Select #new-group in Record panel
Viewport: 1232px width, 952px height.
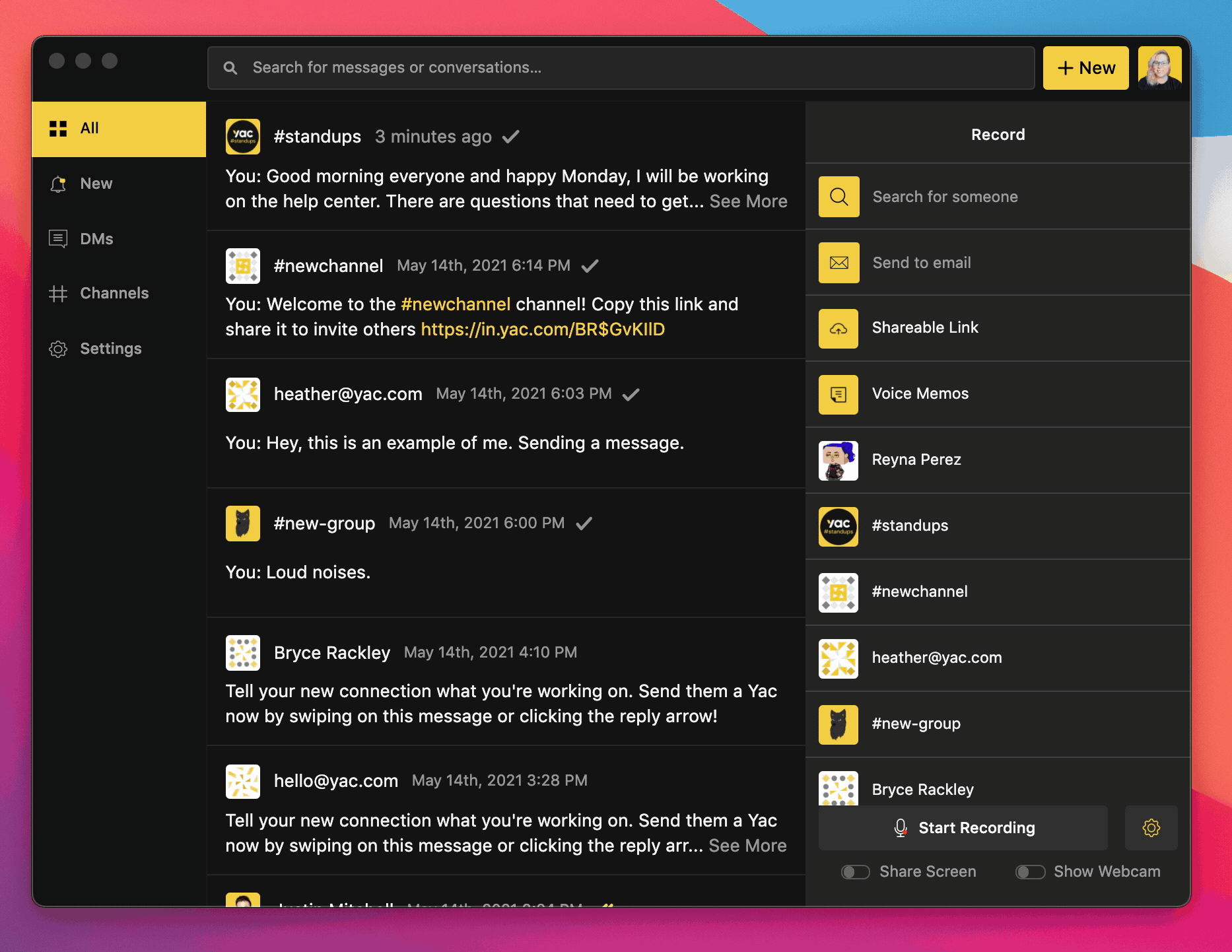click(x=998, y=725)
